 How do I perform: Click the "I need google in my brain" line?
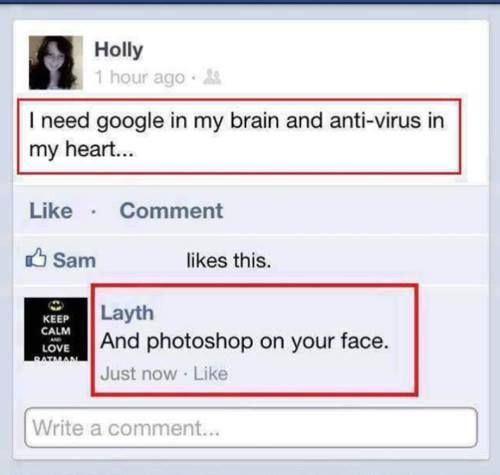(x=237, y=121)
